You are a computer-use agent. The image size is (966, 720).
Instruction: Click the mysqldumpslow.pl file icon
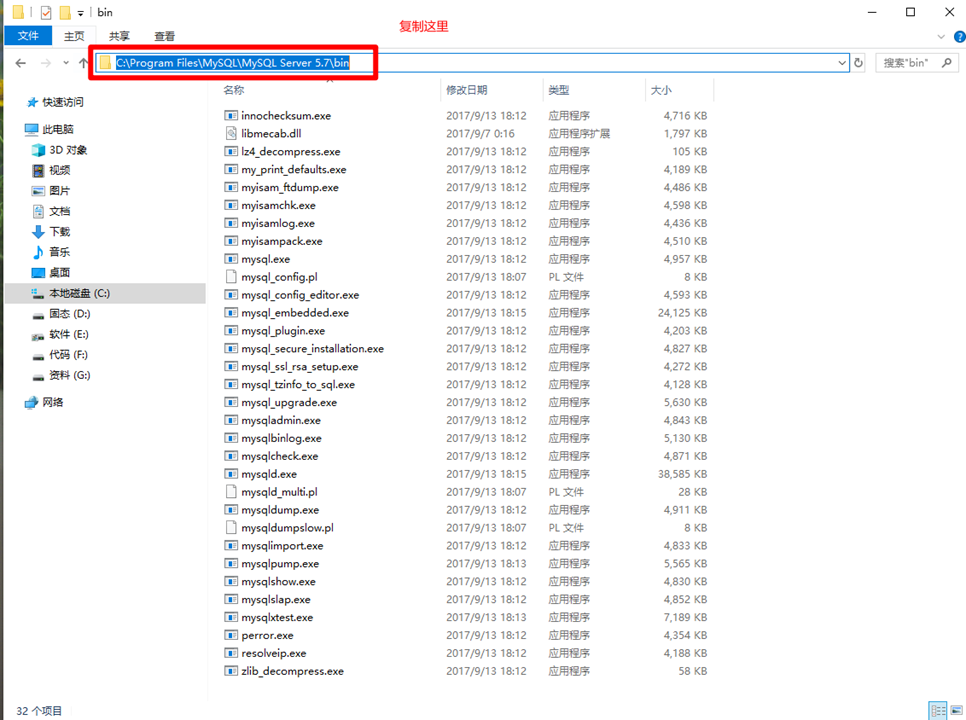tap(231, 527)
